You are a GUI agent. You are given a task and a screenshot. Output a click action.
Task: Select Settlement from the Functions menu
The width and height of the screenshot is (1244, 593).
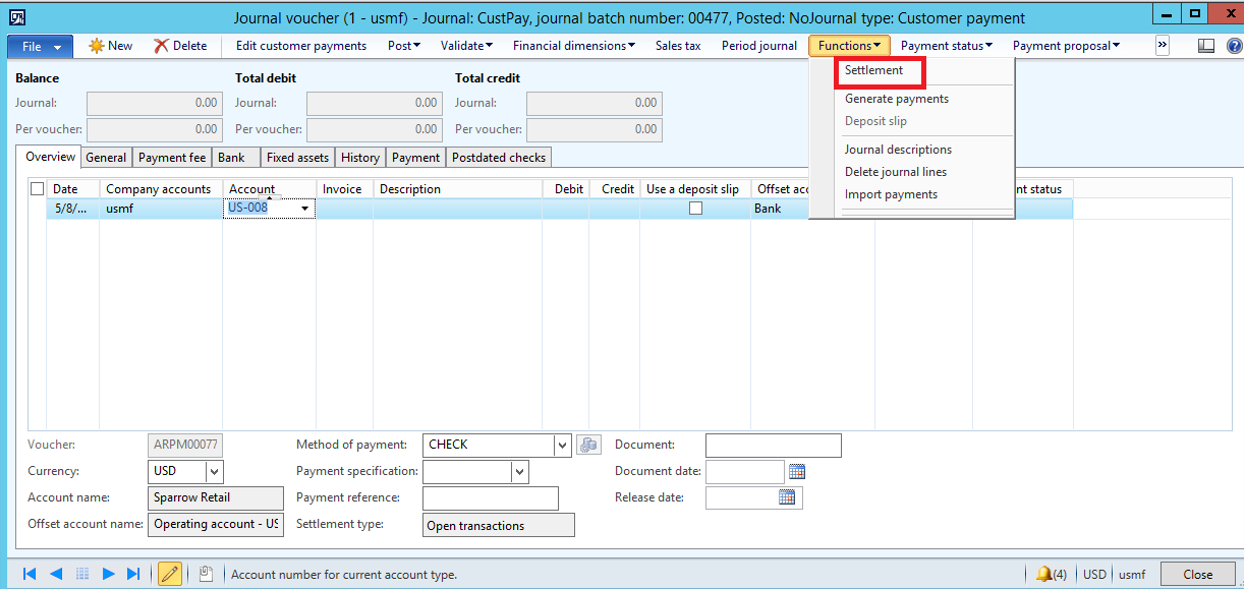874,71
